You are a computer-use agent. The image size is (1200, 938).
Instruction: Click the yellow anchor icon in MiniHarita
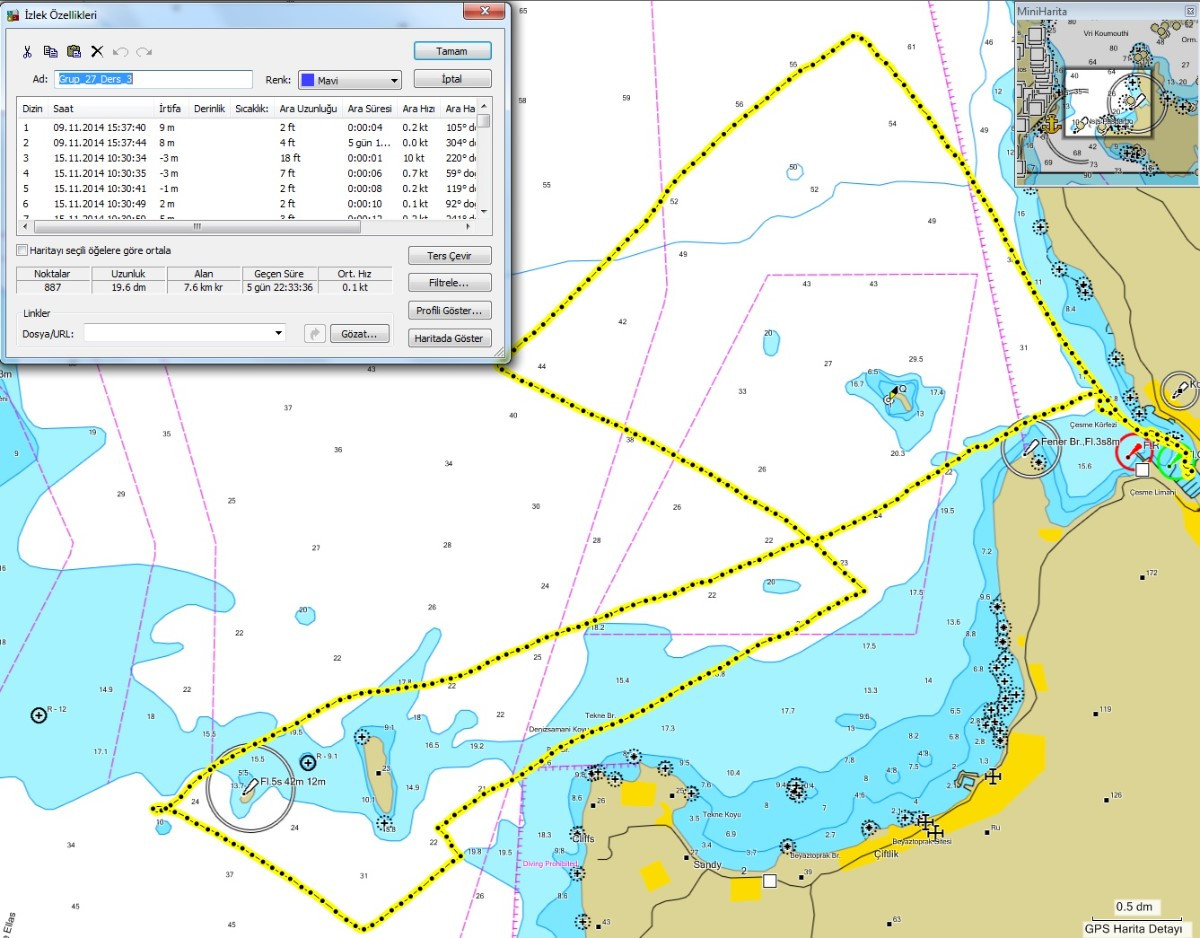(1050, 124)
